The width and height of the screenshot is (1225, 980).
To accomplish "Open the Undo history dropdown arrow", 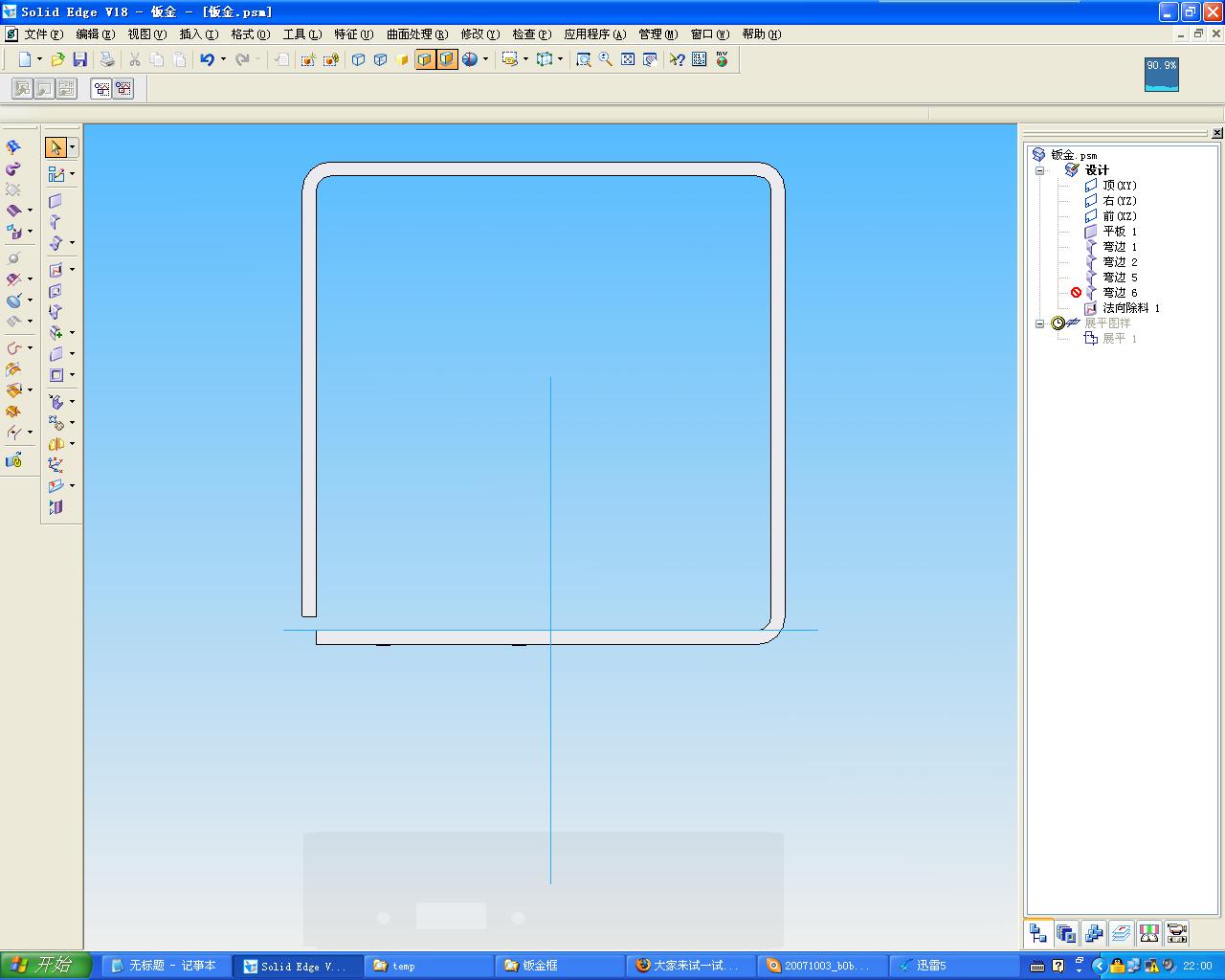I will (x=223, y=59).
